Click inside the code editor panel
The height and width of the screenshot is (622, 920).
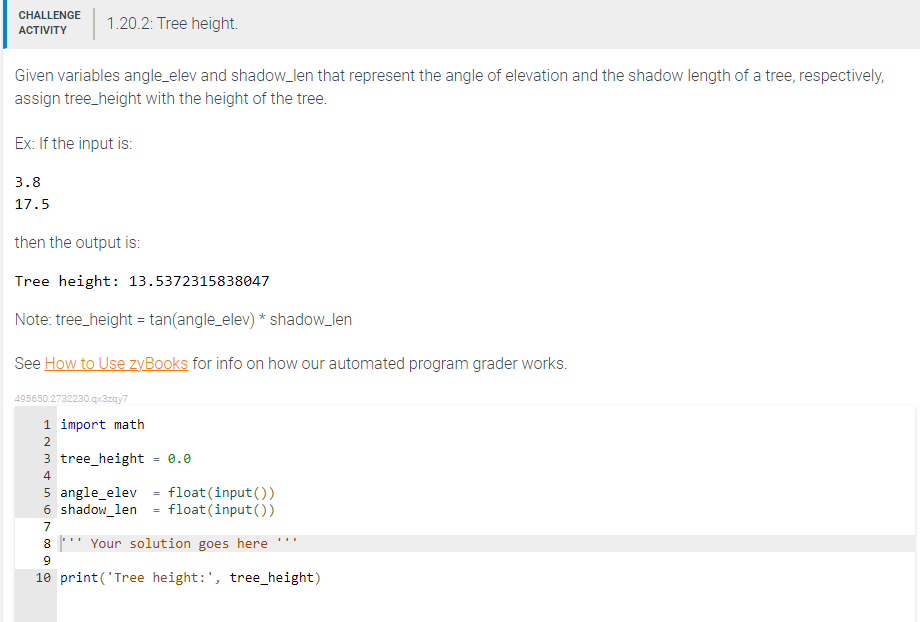pyautogui.click(x=450, y=500)
